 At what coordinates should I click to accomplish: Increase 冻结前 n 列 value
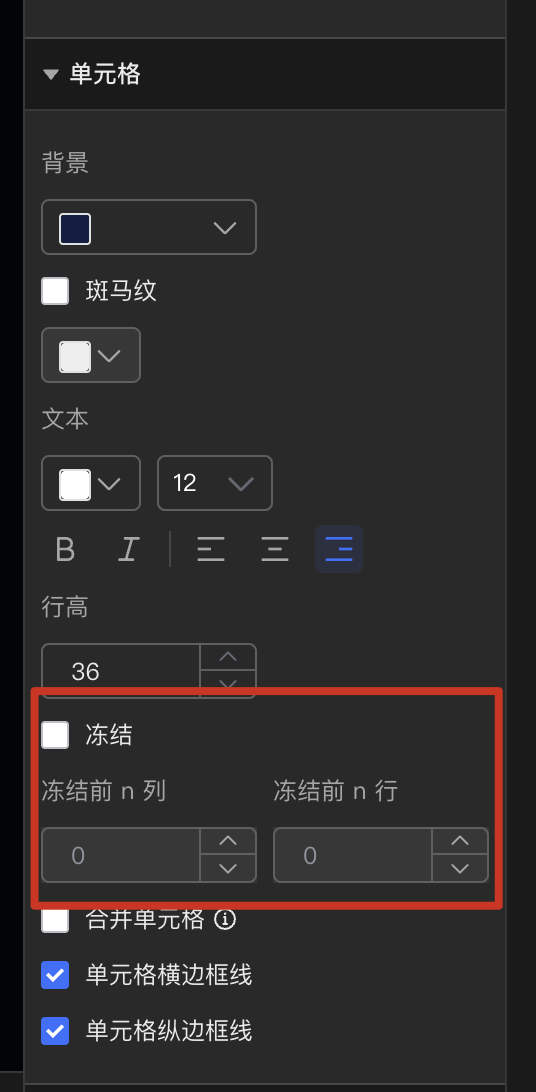tap(228, 841)
